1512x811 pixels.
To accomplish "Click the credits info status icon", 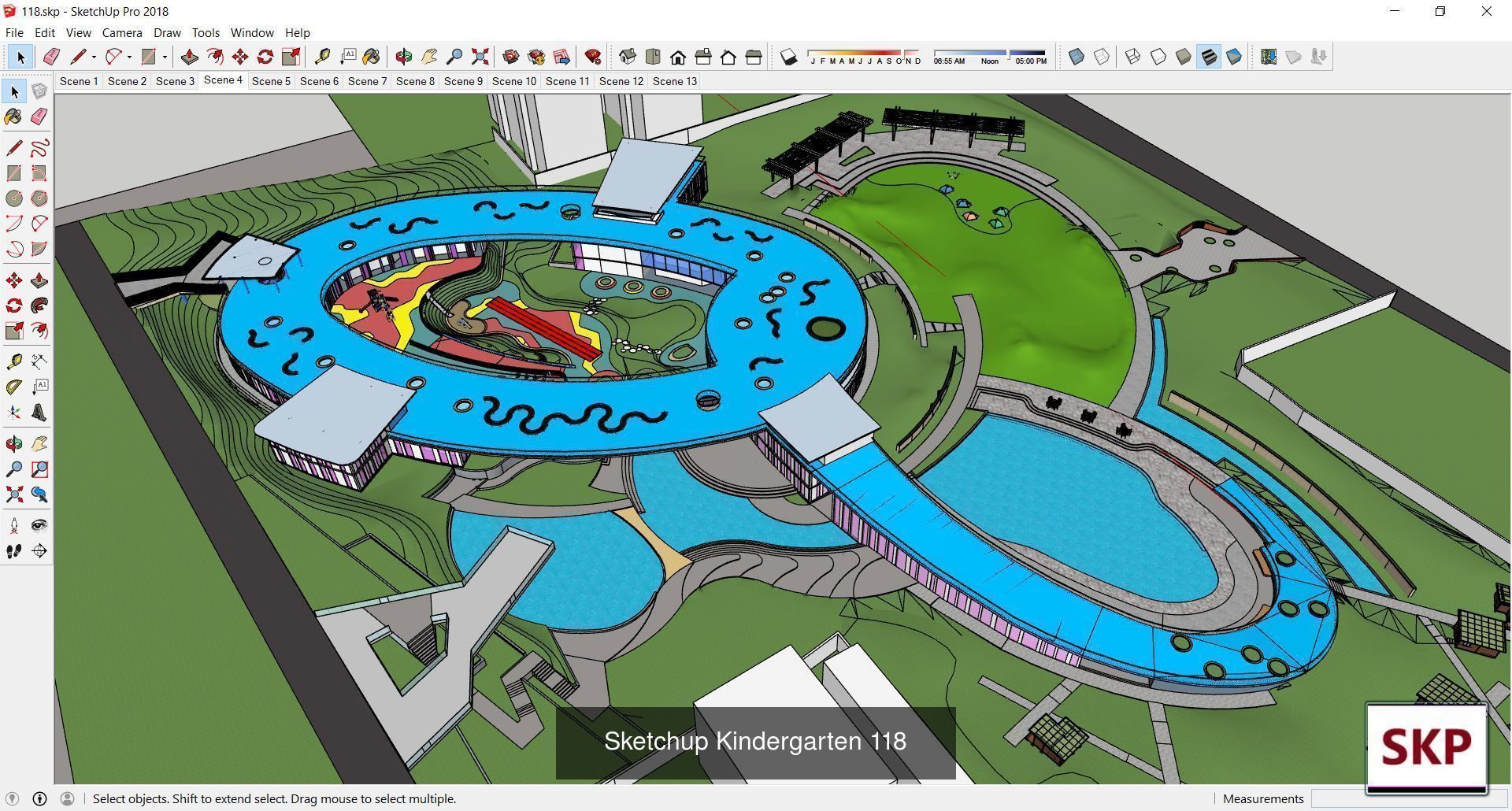I will pos(39,798).
